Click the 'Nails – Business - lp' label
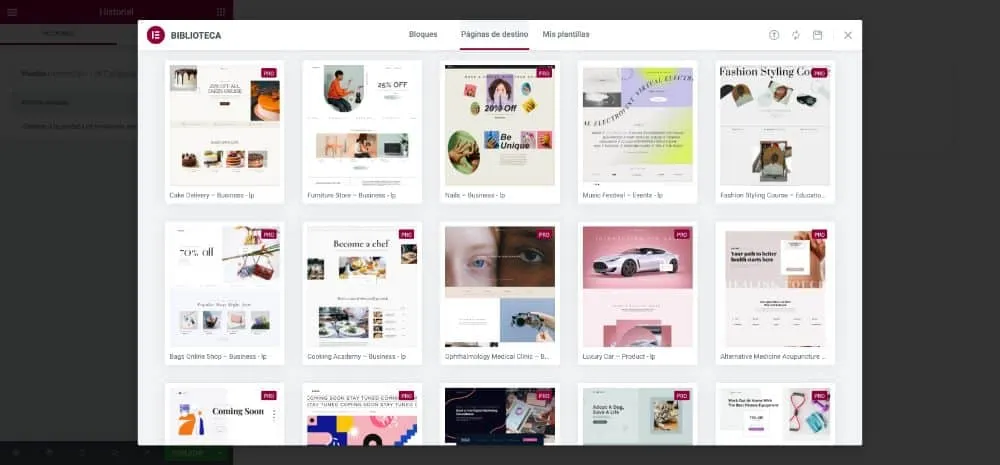 click(475, 195)
